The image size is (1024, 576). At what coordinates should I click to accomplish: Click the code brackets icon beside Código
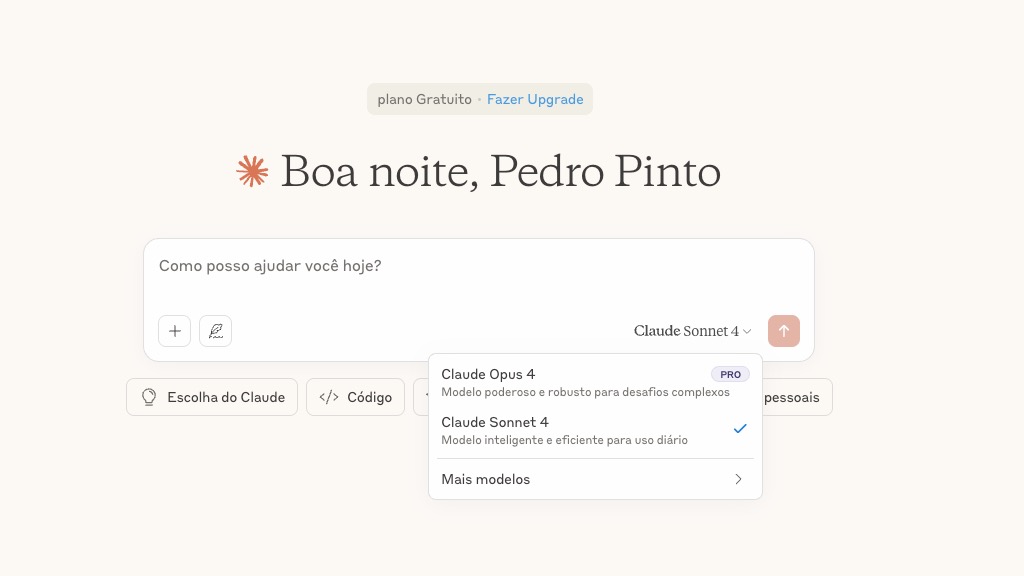329,397
